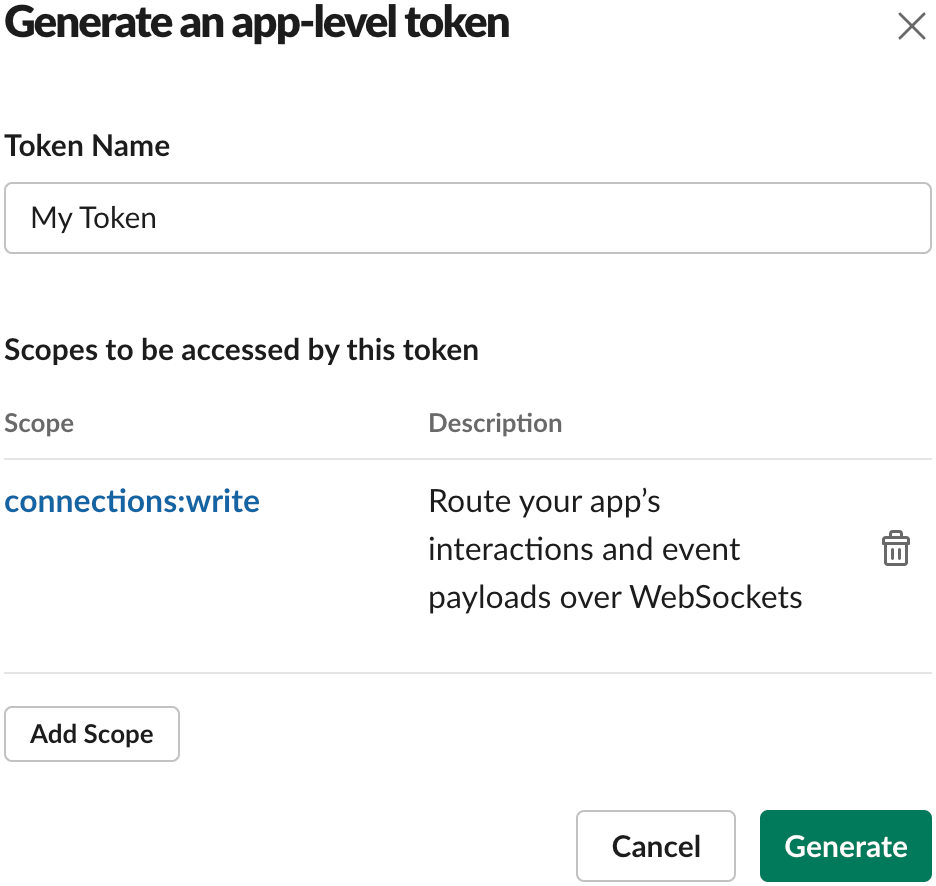Close the app-level token dialog
936x886 pixels.
912,27
